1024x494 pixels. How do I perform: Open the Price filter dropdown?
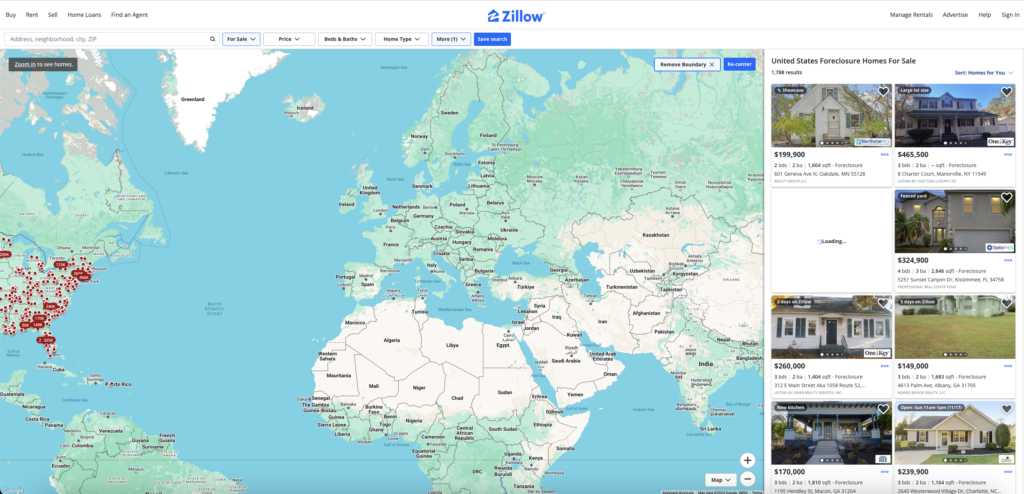point(289,39)
